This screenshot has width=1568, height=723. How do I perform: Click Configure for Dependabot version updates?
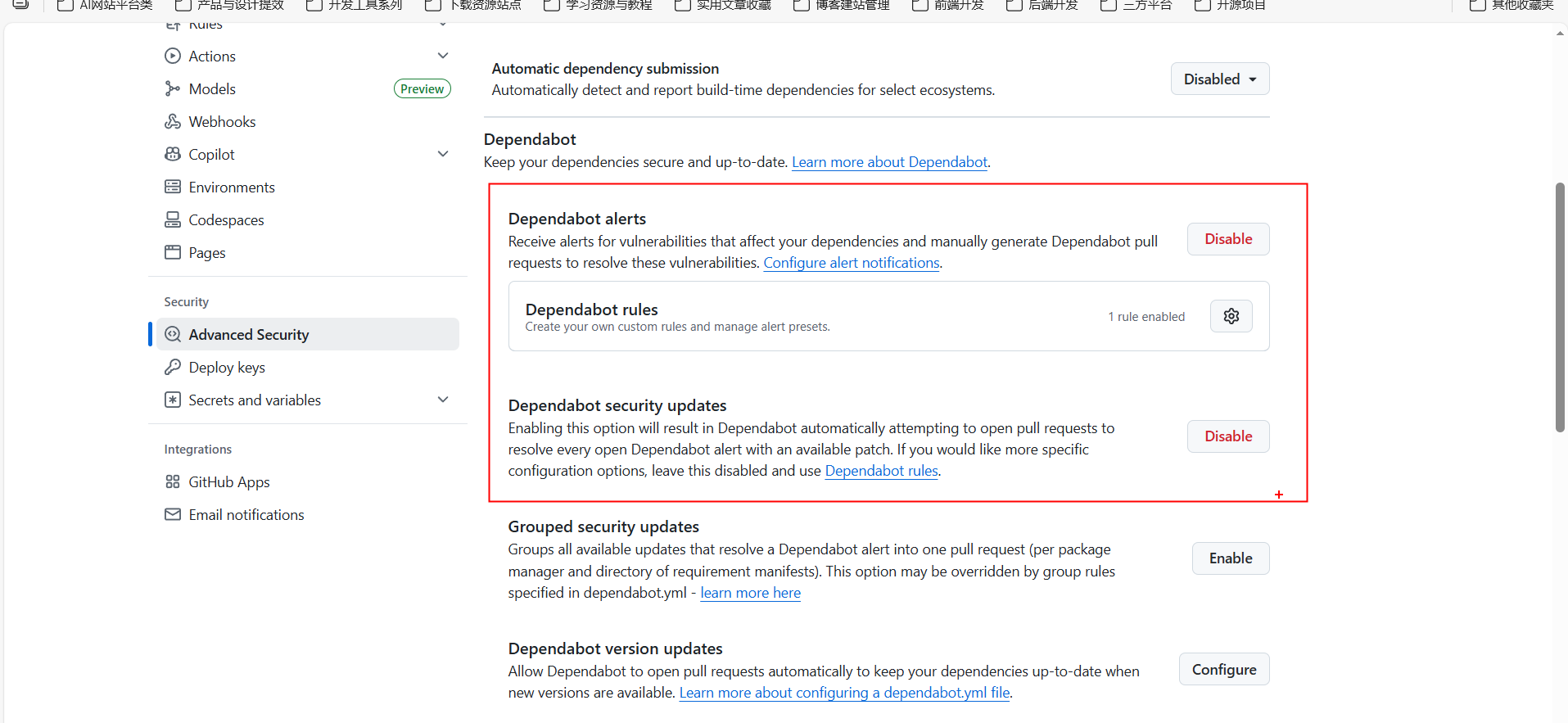click(1223, 669)
